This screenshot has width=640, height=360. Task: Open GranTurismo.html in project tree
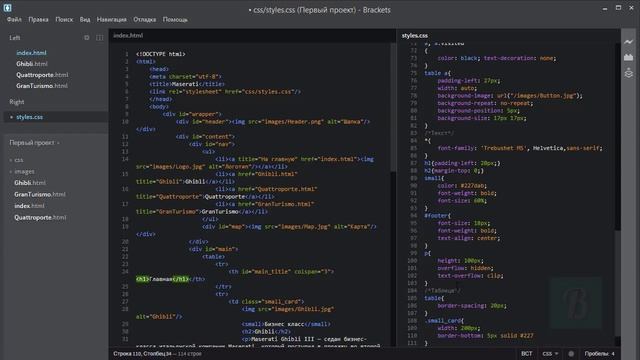coord(40,194)
